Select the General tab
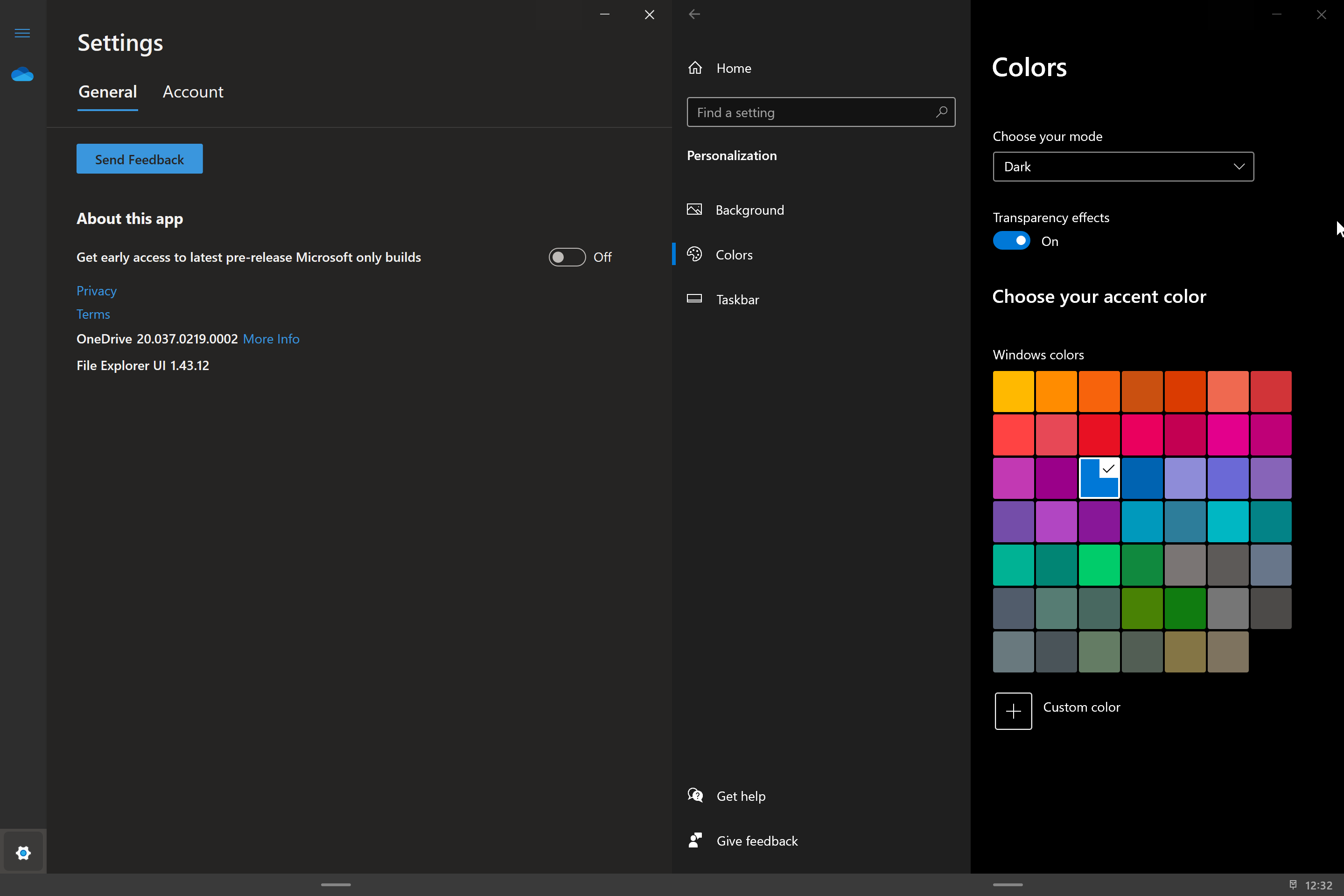This screenshot has width=1344, height=896. tap(107, 92)
